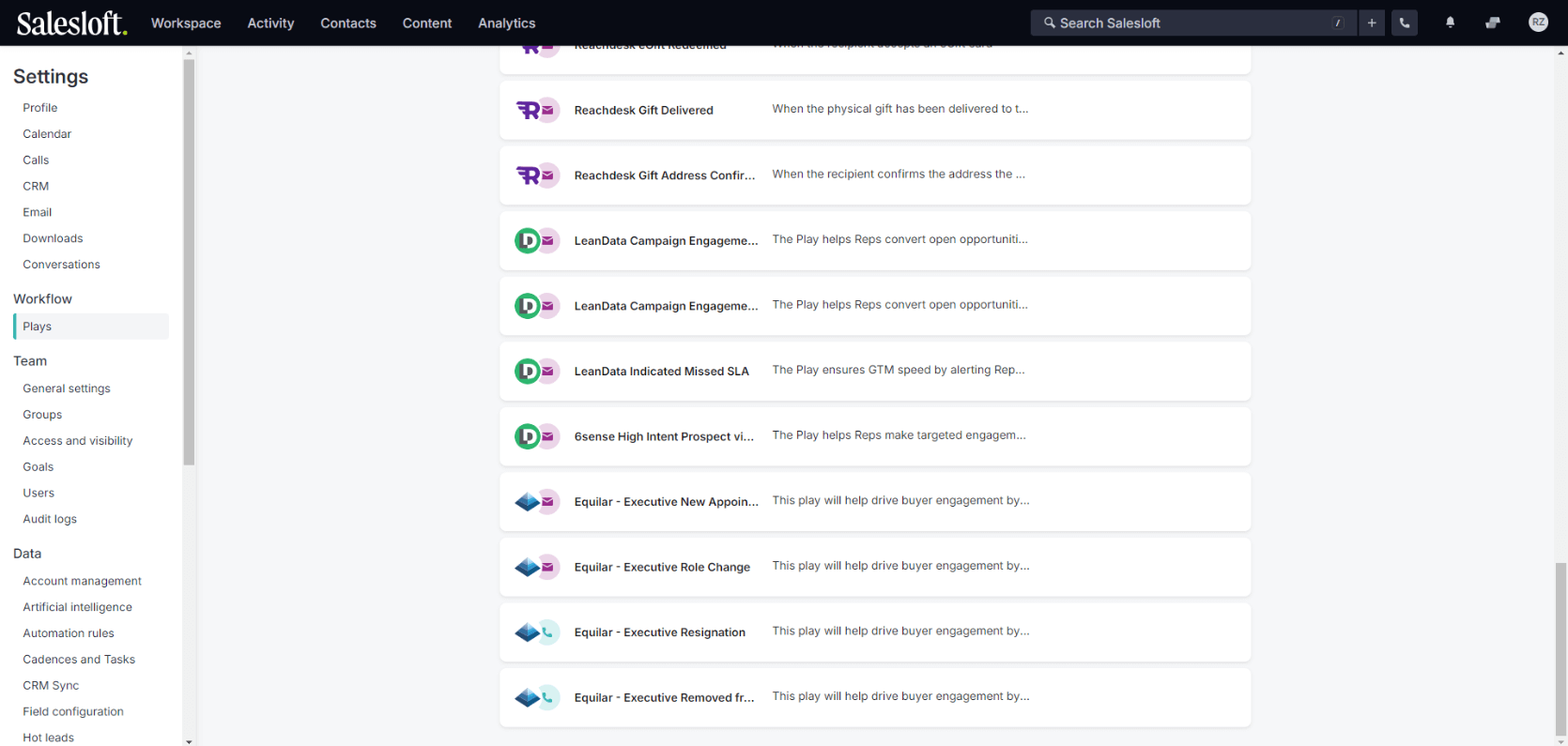The width and height of the screenshot is (1568, 746).
Task: Open CRM Sync settings
Action: click(x=51, y=686)
